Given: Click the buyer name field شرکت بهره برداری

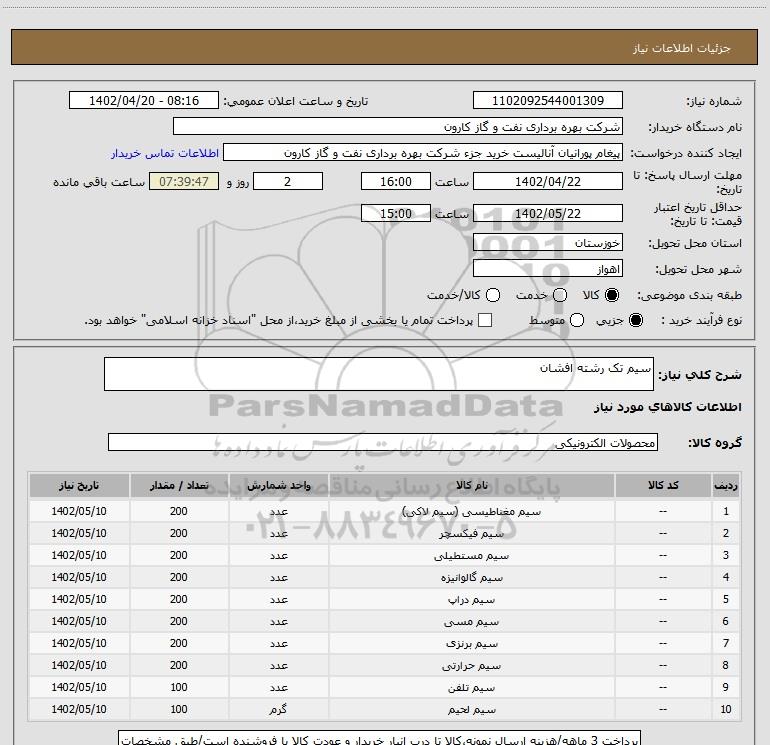Looking at the screenshot, I should pos(398,127).
